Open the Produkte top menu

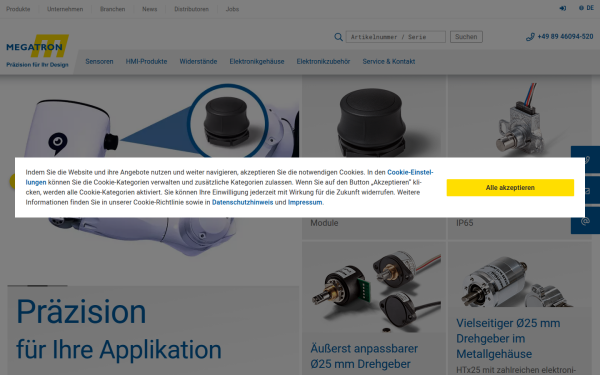pyautogui.click(x=18, y=9)
